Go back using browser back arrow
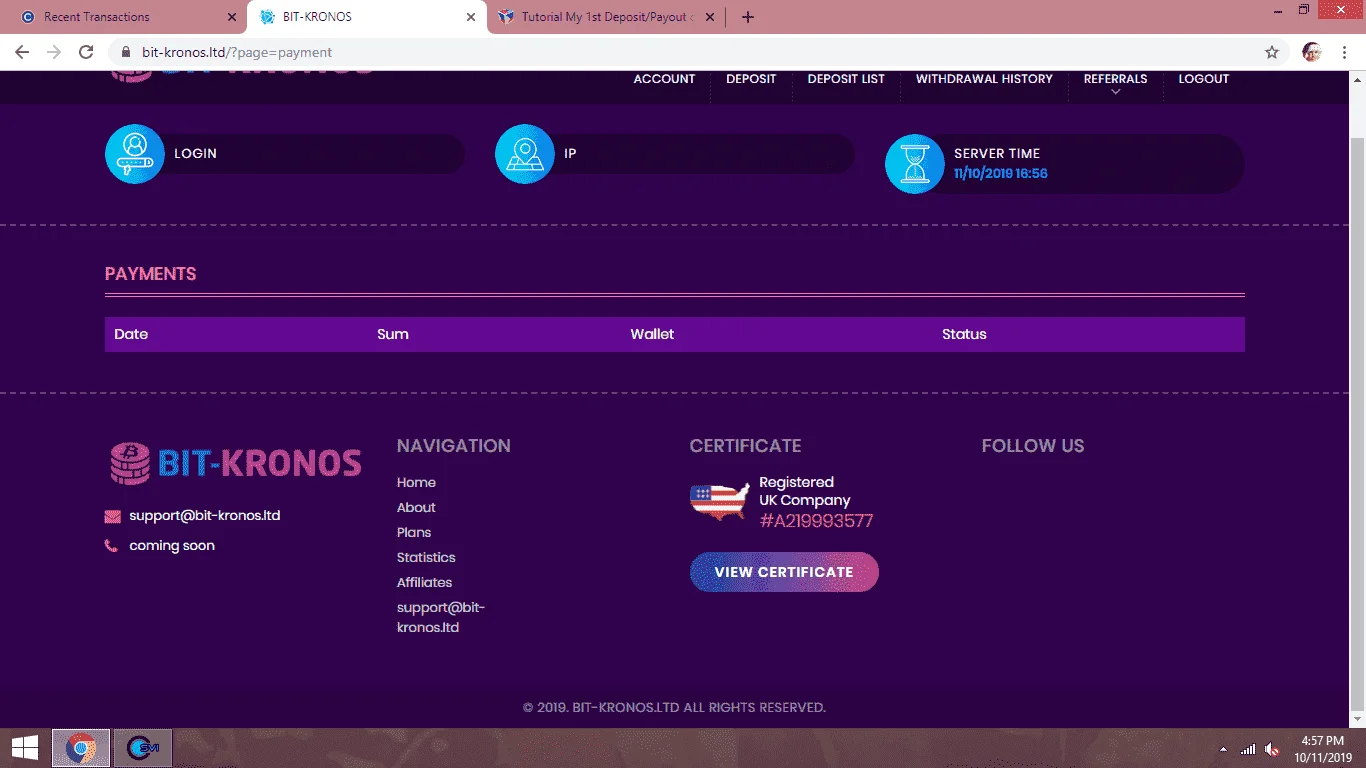The width and height of the screenshot is (1366, 768). point(22,52)
